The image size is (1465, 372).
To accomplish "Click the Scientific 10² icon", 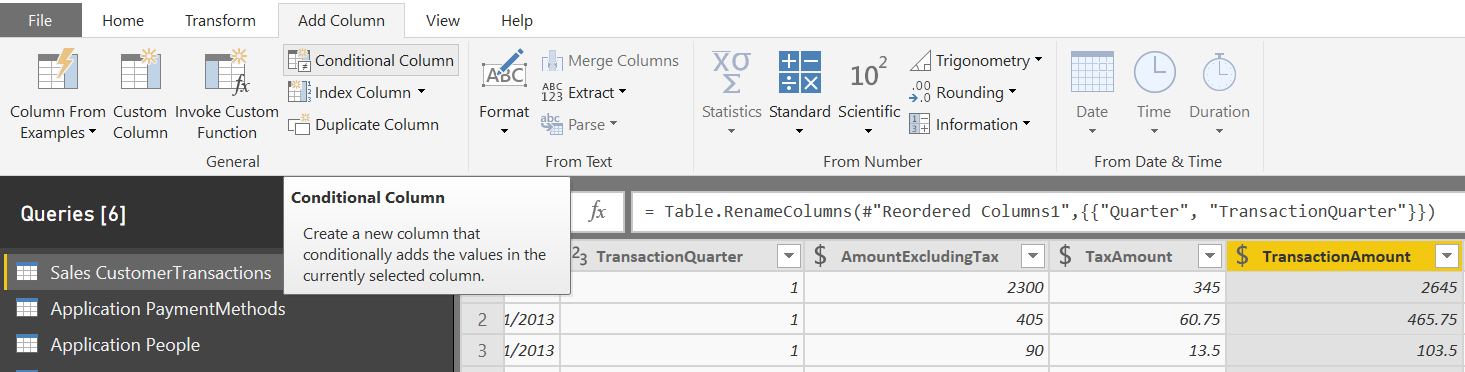I will [x=868, y=73].
